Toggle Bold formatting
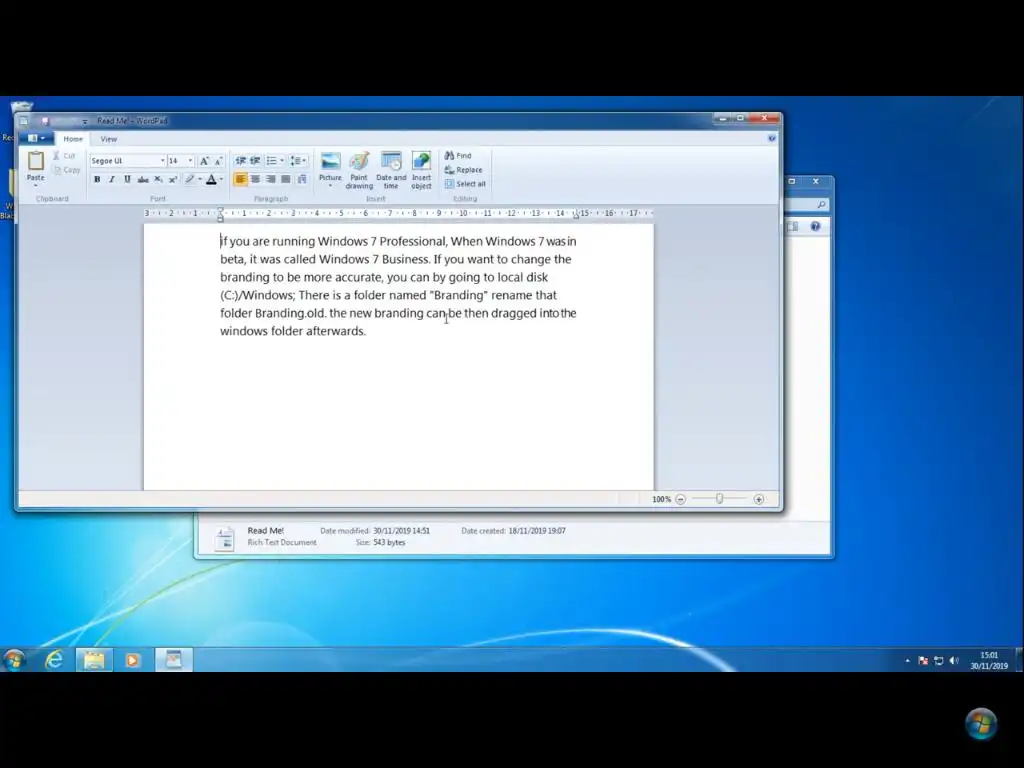 click(x=97, y=180)
